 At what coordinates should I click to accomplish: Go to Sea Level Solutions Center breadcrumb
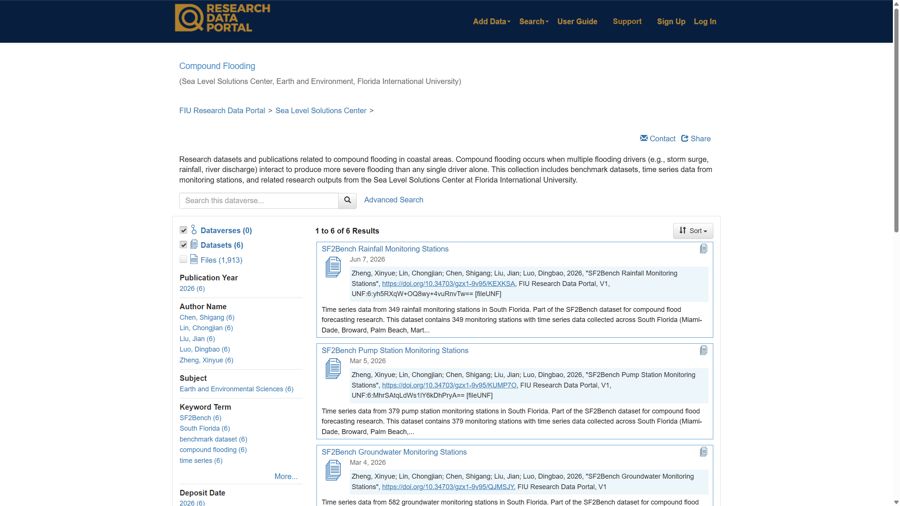321,110
